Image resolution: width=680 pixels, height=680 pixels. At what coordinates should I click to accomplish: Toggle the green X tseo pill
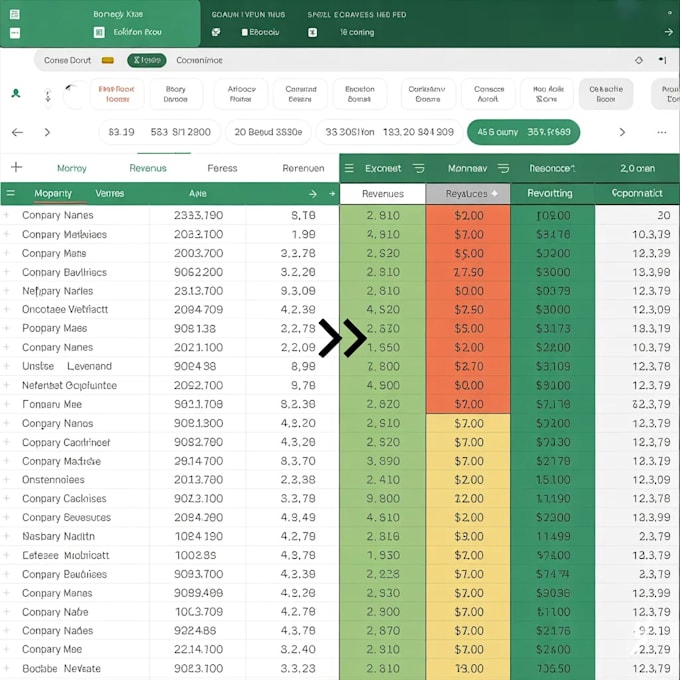(x=147, y=60)
